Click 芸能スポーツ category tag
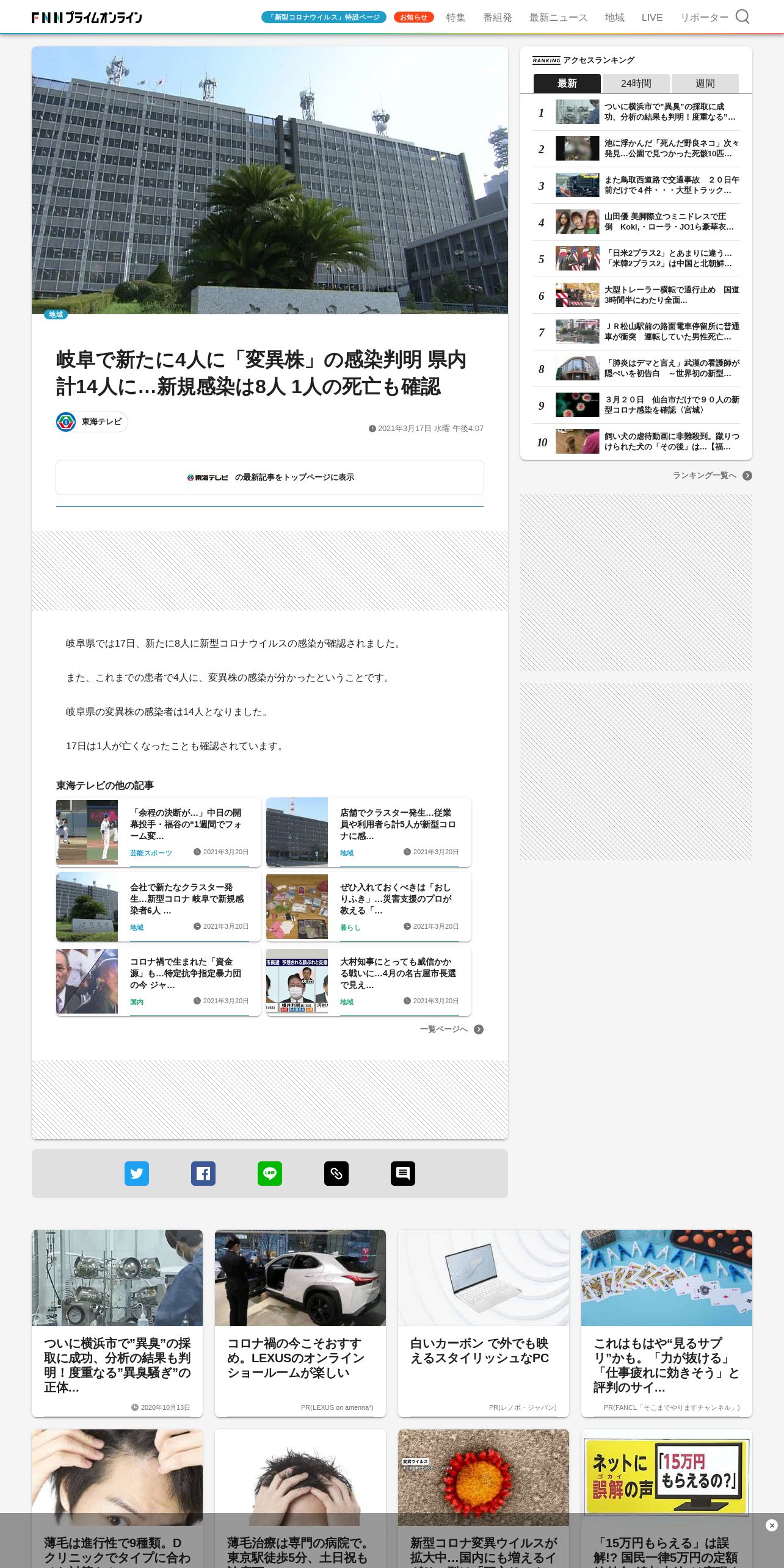784x1568 pixels. pos(151,853)
